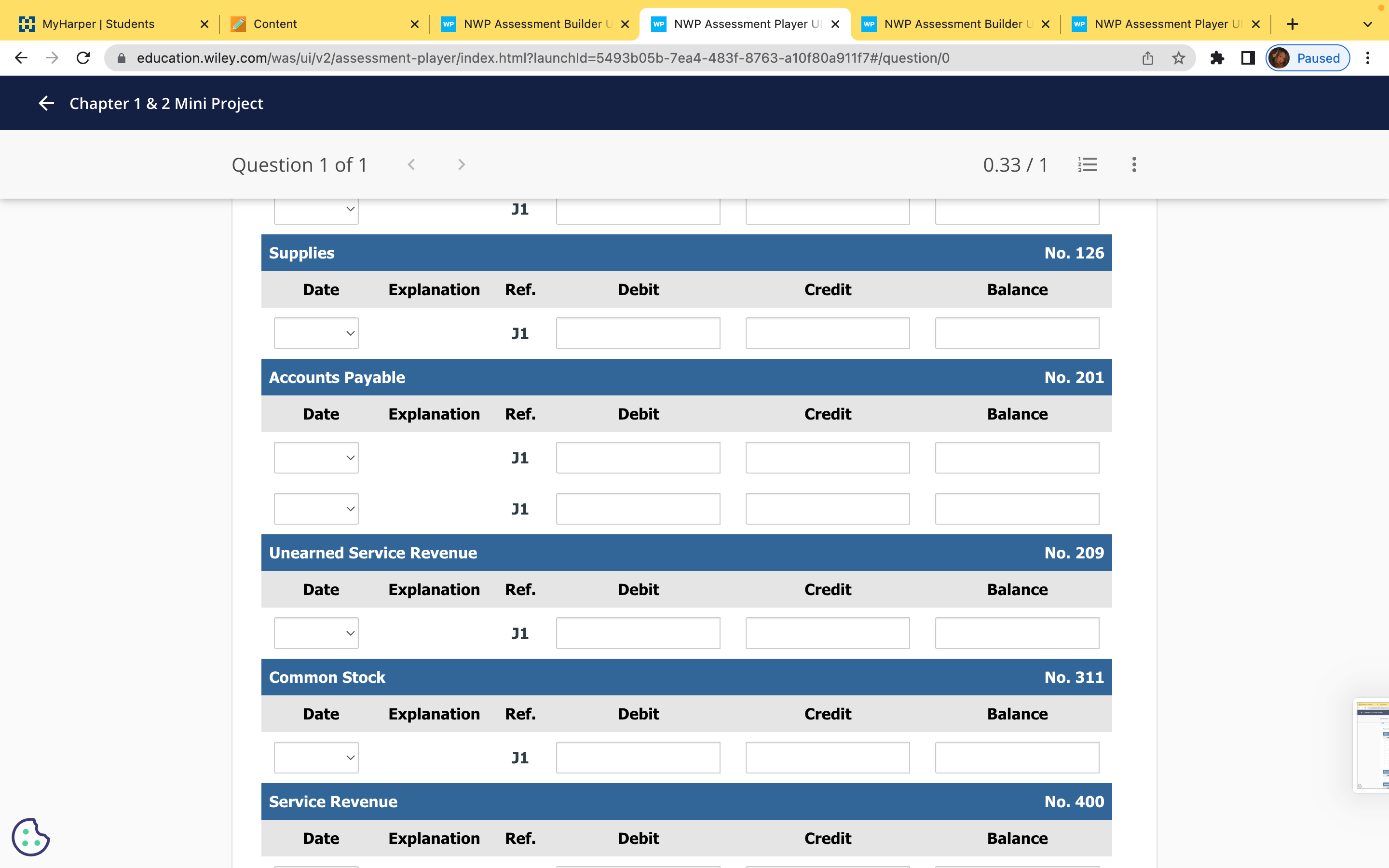1389x868 pixels.
Task: Click the back arrow next to Chapter 1 & 2 Mini Project
Action: tap(46, 103)
